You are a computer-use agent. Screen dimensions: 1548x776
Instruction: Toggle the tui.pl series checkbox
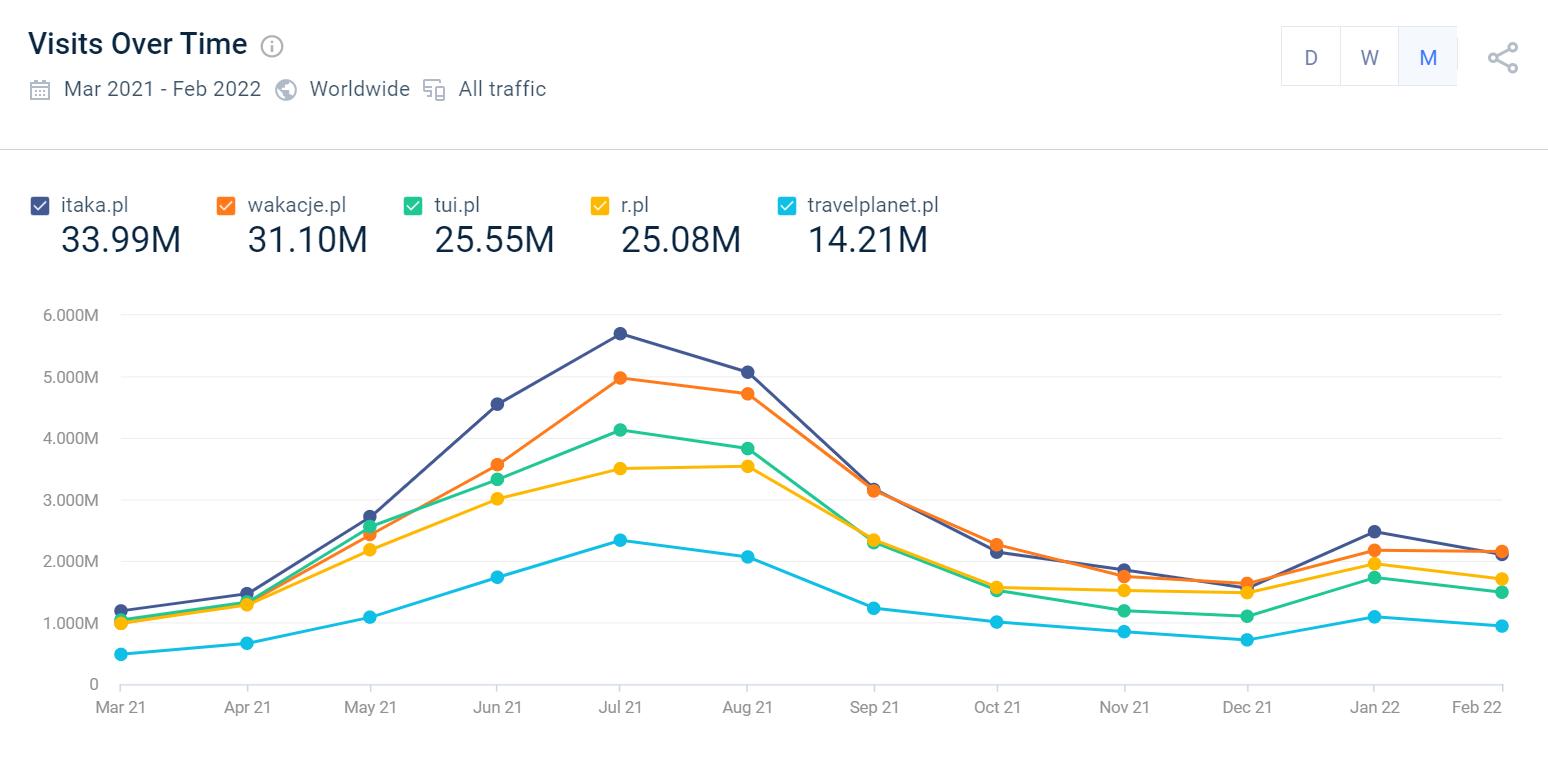coord(413,206)
